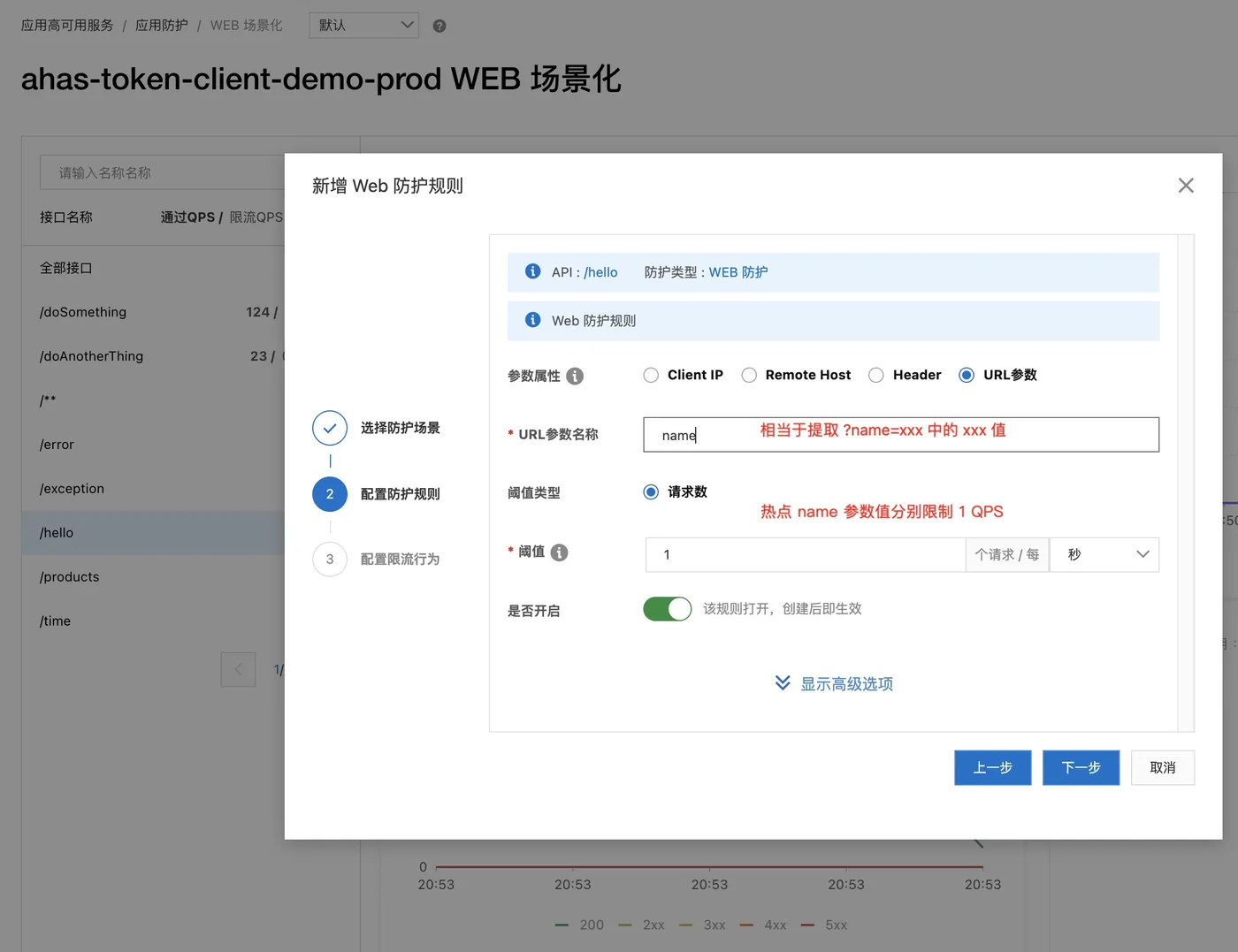Click the info icon next to 阈值 label
The image size is (1238, 952).
tap(559, 552)
